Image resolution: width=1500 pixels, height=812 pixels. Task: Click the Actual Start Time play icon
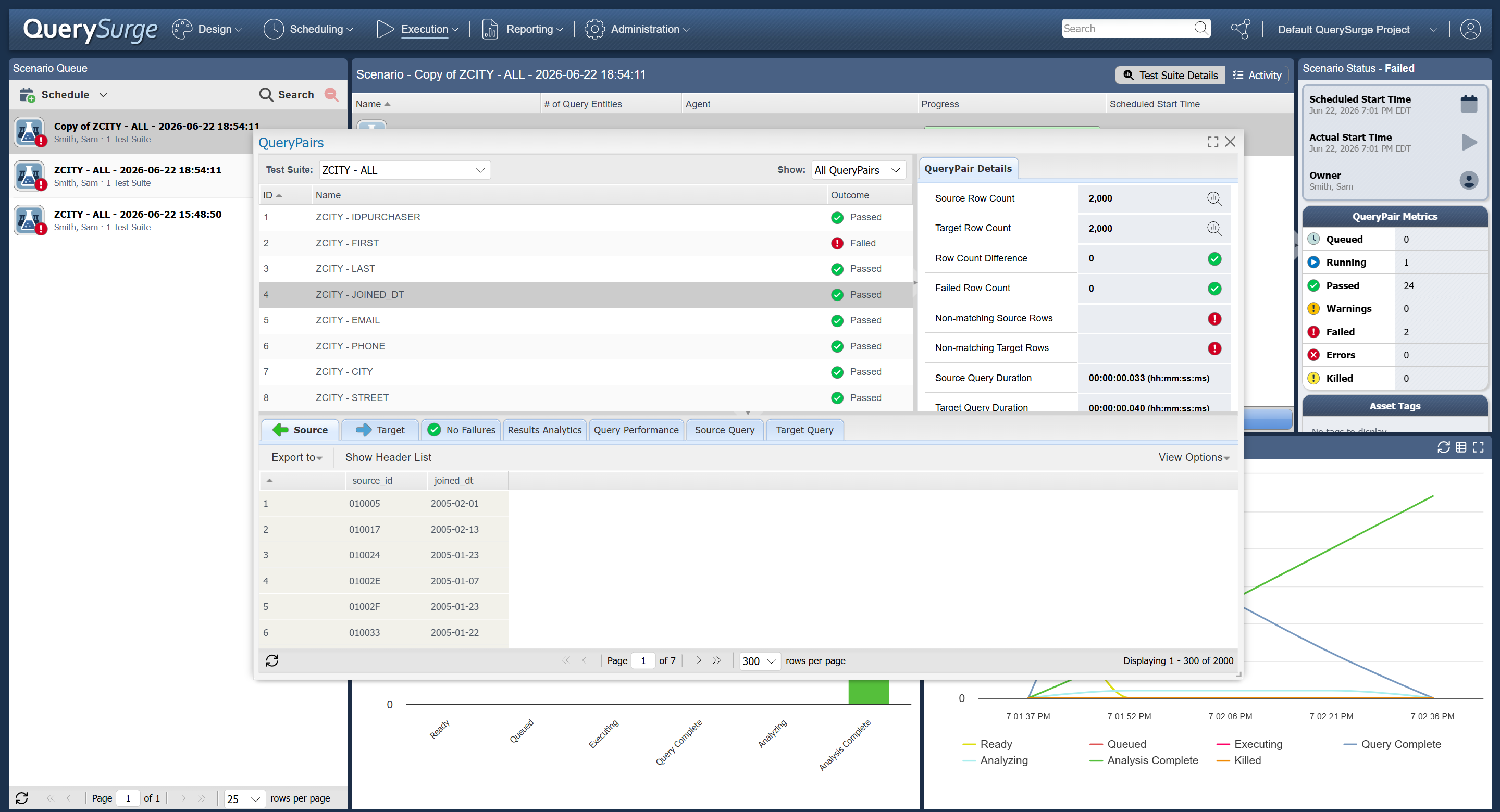[x=1469, y=142]
